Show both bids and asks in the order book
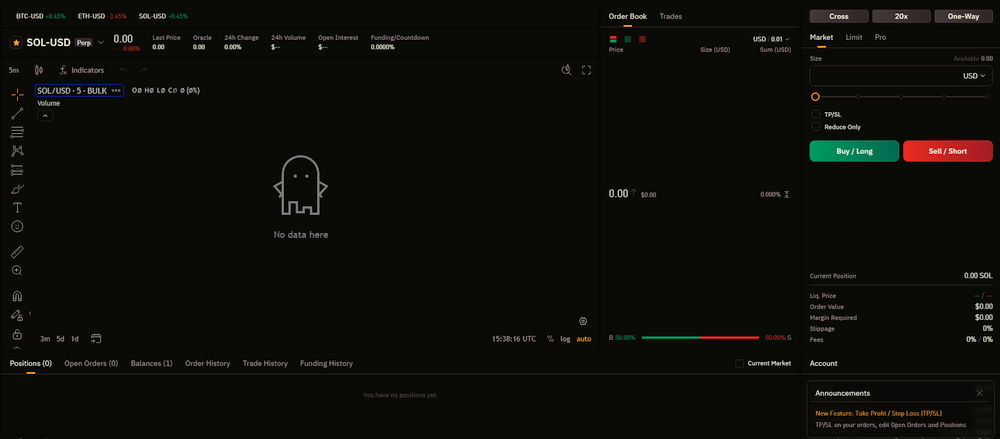 [x=613, y=40]
